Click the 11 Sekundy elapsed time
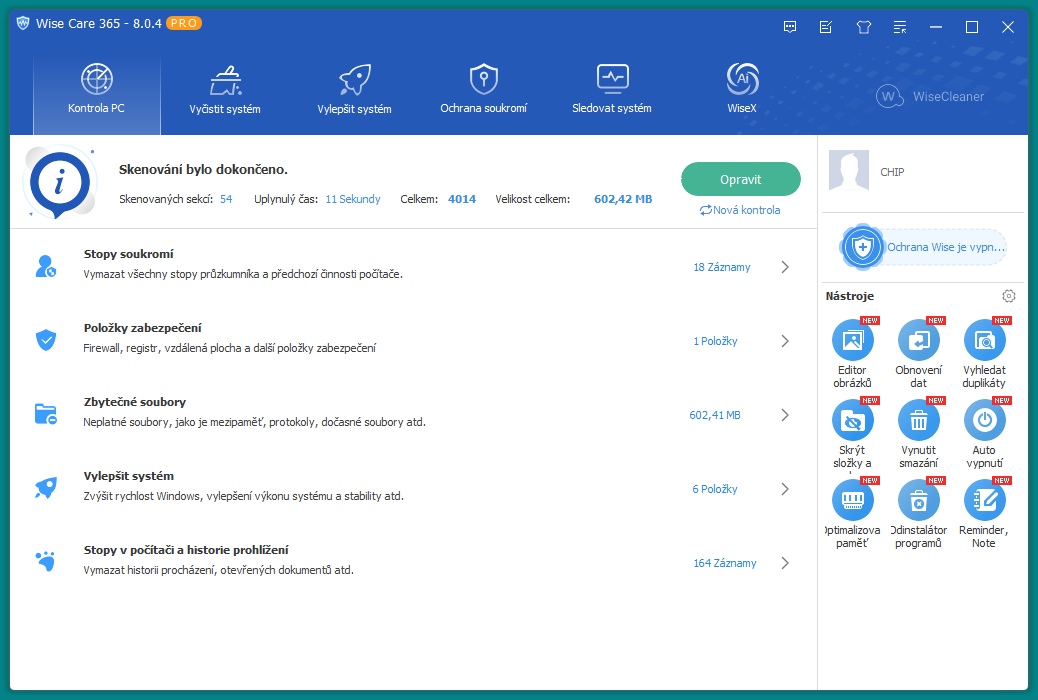 point(353,199)
